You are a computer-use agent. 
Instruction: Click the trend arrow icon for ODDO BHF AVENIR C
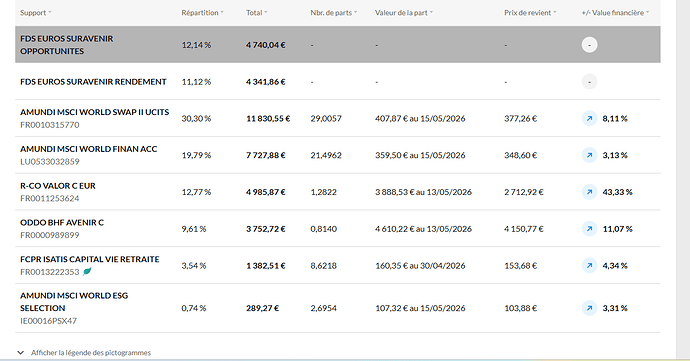coord(589,229)
